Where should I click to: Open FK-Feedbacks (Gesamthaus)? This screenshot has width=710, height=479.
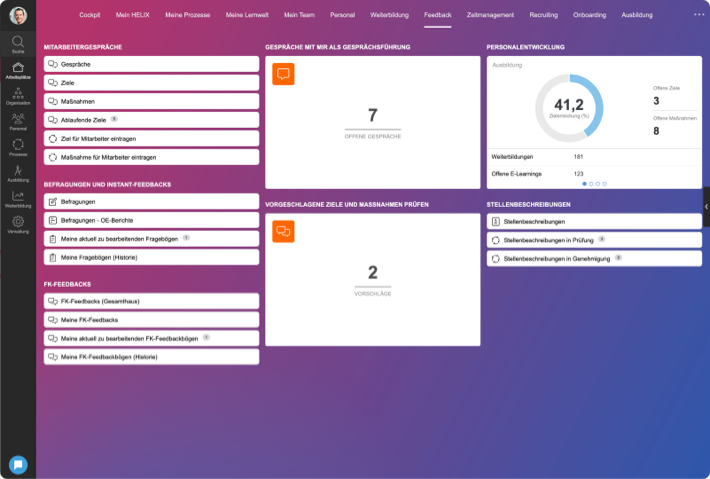(151, 301)
